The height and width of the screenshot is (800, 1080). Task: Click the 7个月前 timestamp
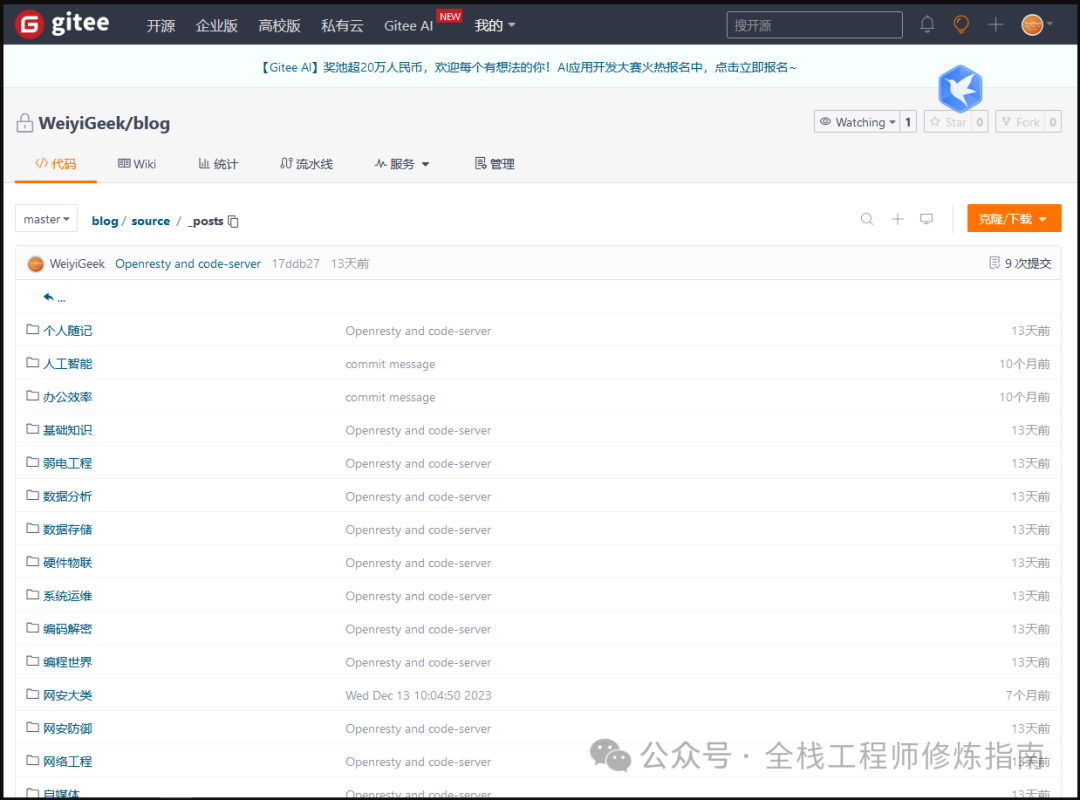pos(1028,695)
